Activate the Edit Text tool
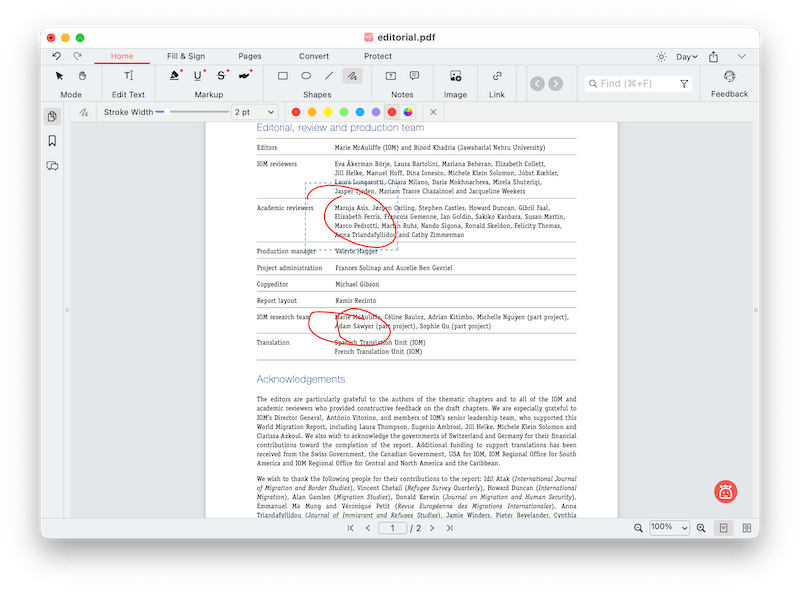The width and height of the screenshot is (800, 592). pos(129,76)
